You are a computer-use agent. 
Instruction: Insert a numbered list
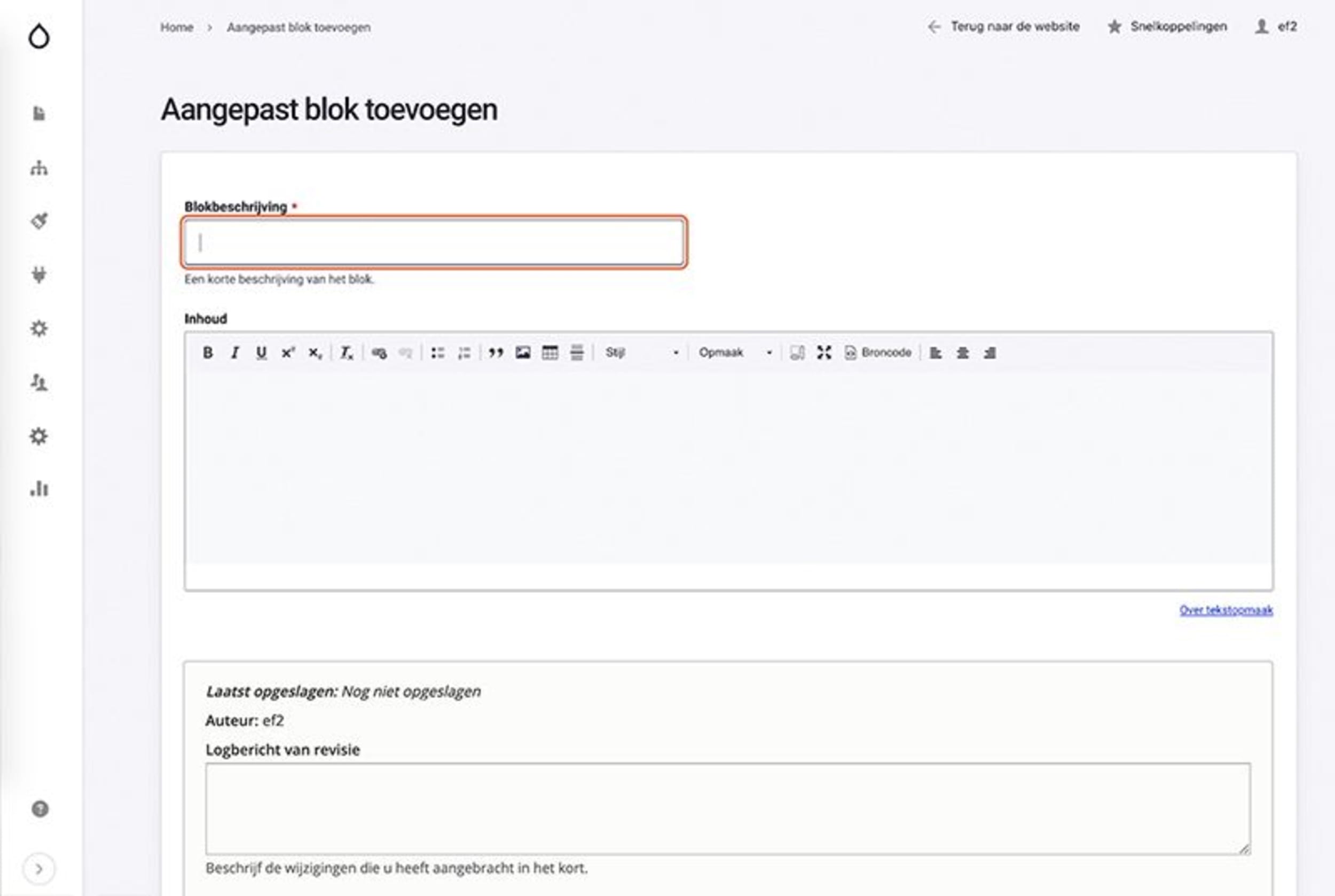(464, 352)
